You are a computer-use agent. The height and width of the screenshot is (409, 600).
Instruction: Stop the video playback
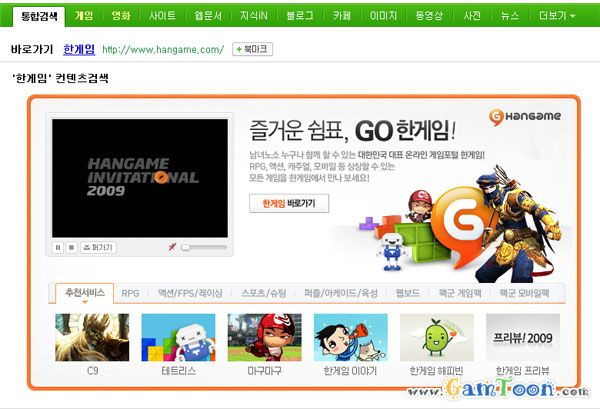click(x=71, y=247)
